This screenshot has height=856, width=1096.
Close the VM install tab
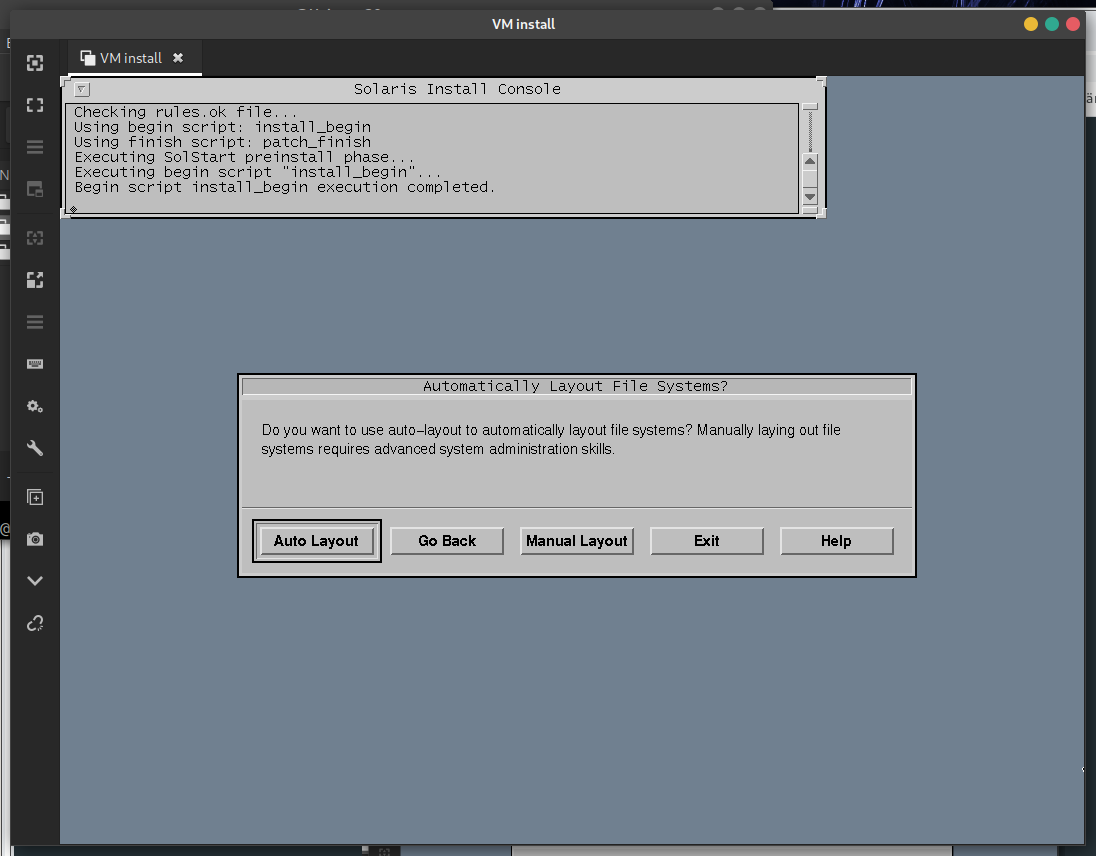pos(178,58)
